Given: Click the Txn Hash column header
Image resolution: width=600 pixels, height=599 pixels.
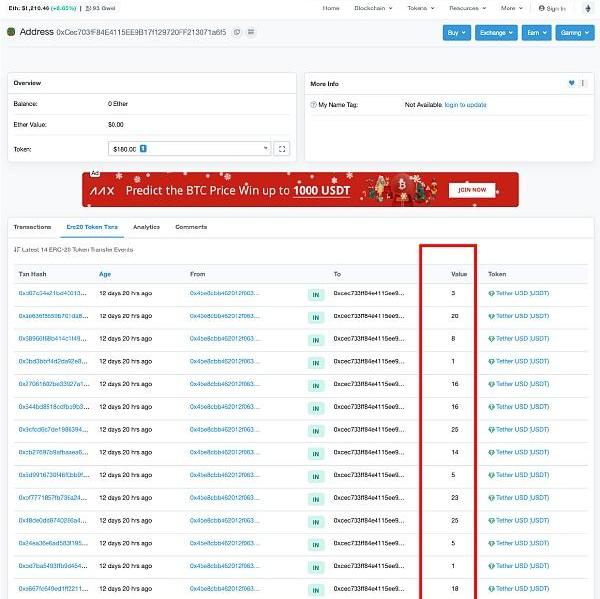Looking at the screenshot, I should (32, 274).
